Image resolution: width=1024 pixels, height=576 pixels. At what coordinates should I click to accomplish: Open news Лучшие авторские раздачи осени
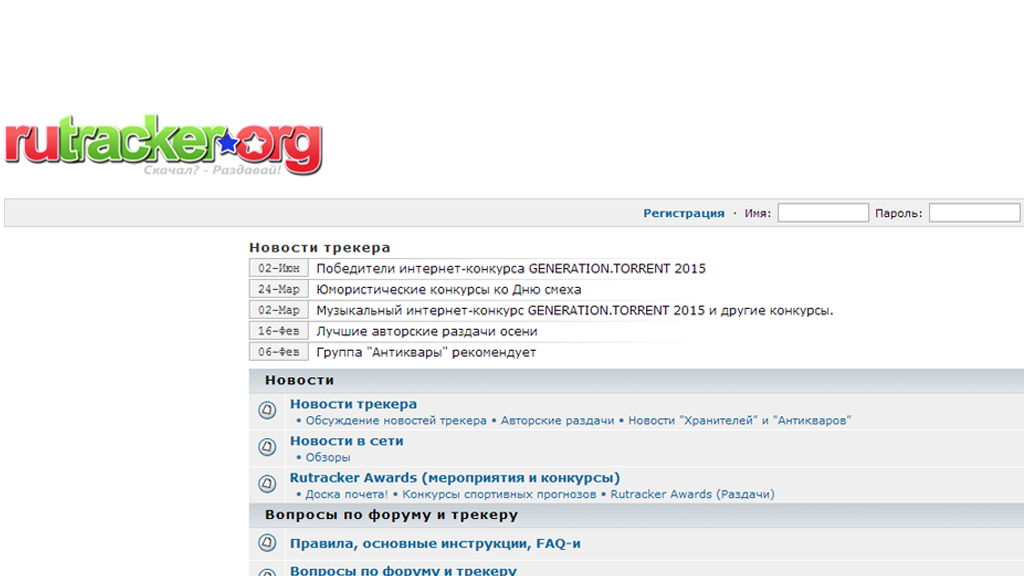[427, 331]
